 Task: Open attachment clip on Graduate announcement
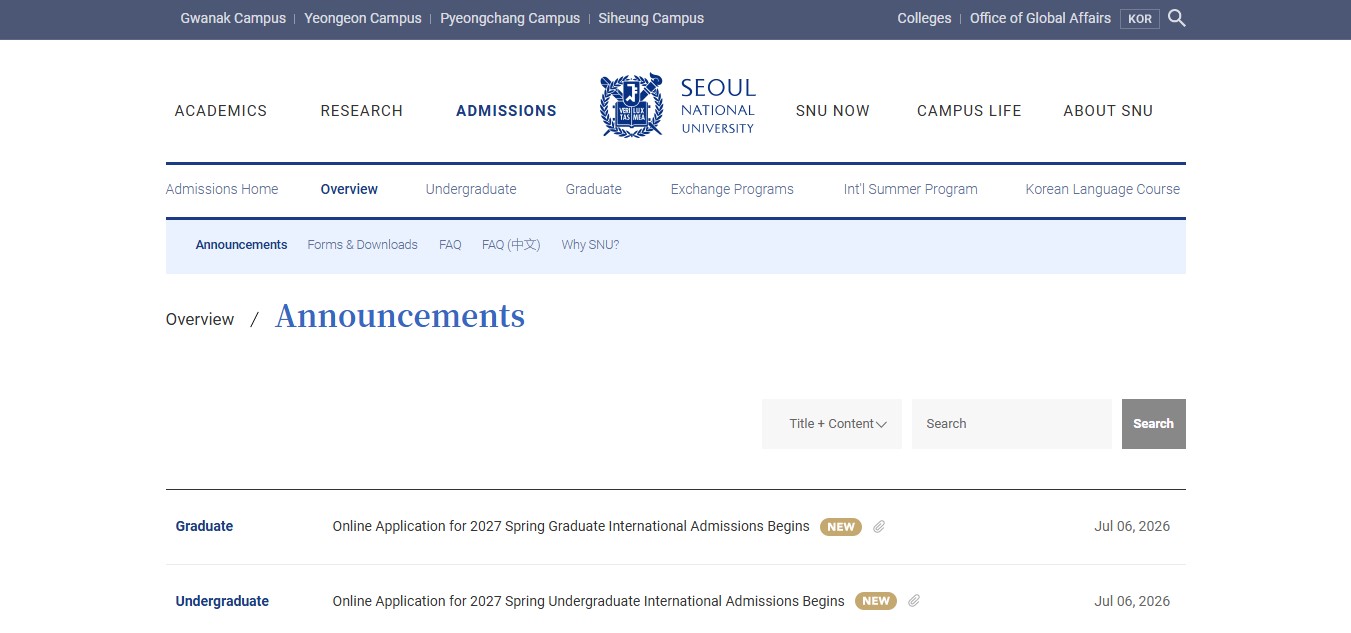(879, 527)
